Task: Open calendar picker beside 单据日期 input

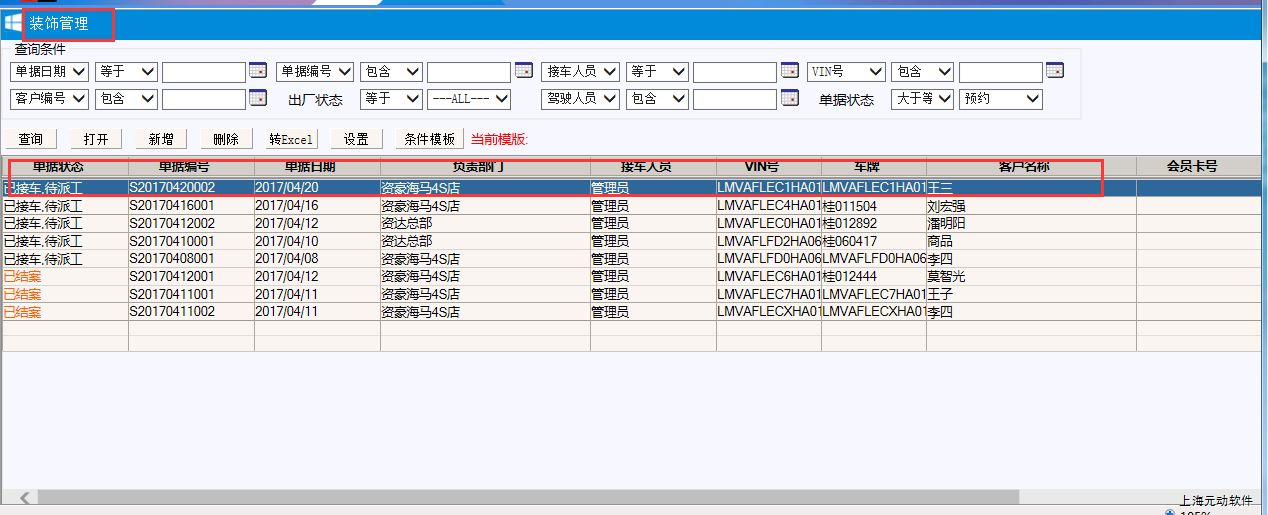Action: pos(258,71)
